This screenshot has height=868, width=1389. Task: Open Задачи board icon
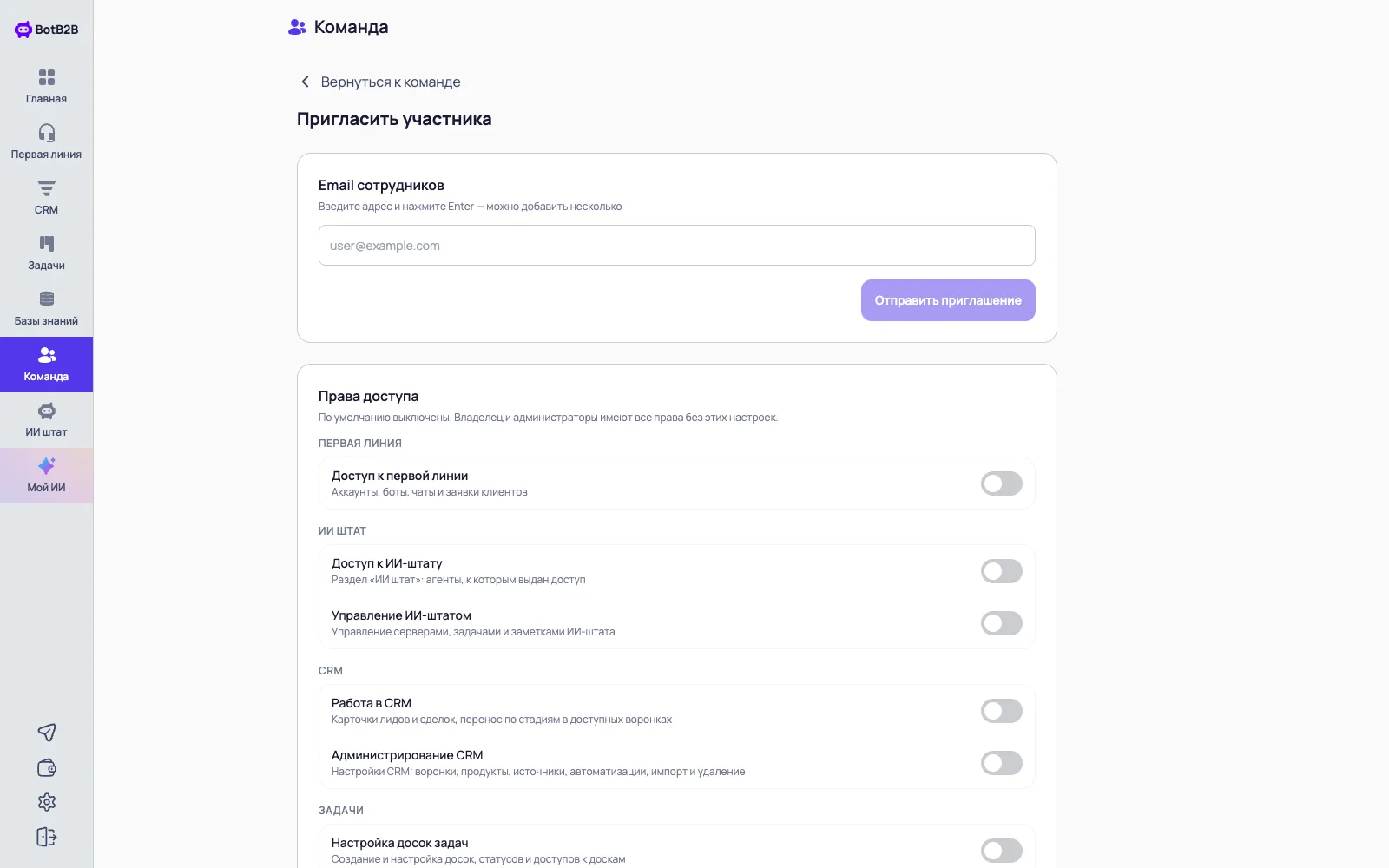pos(46,244)
